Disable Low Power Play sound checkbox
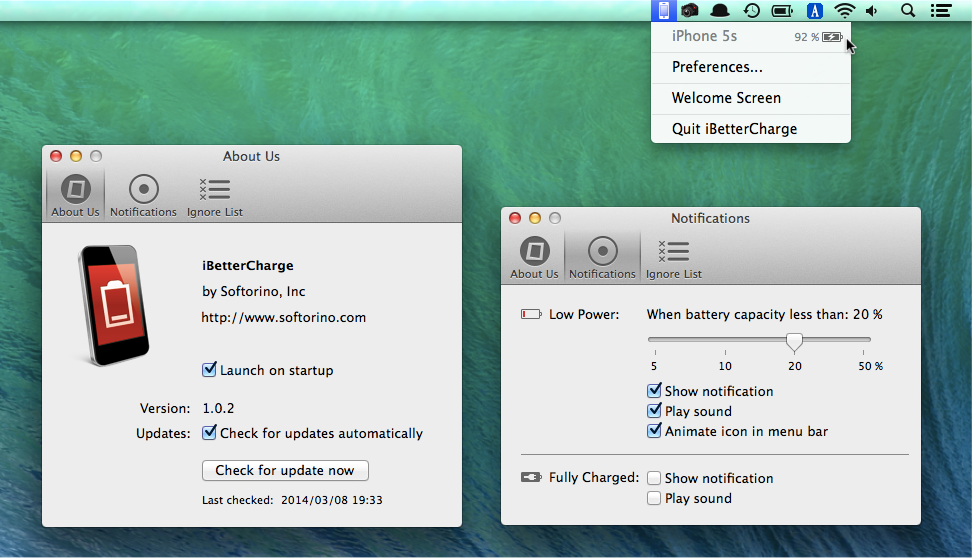972x558 pixels. click(x=654, y=411)
